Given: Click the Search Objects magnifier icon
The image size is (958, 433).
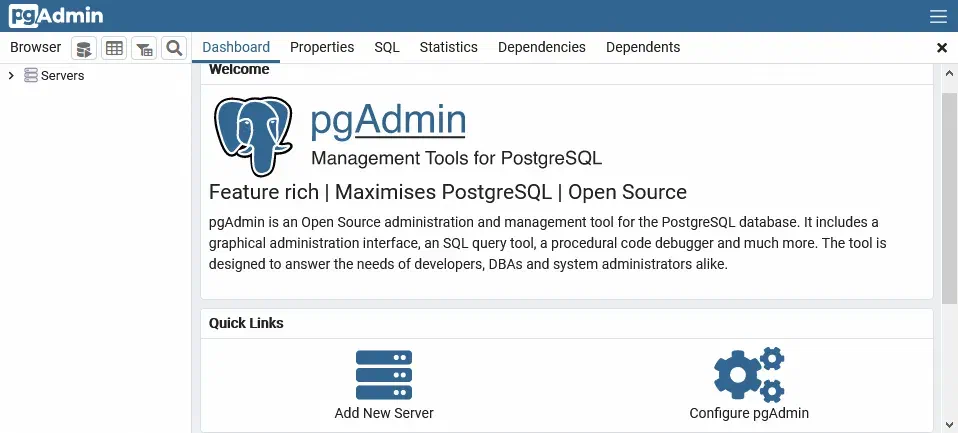Looking at the screenshot, I should click(174, 48).
